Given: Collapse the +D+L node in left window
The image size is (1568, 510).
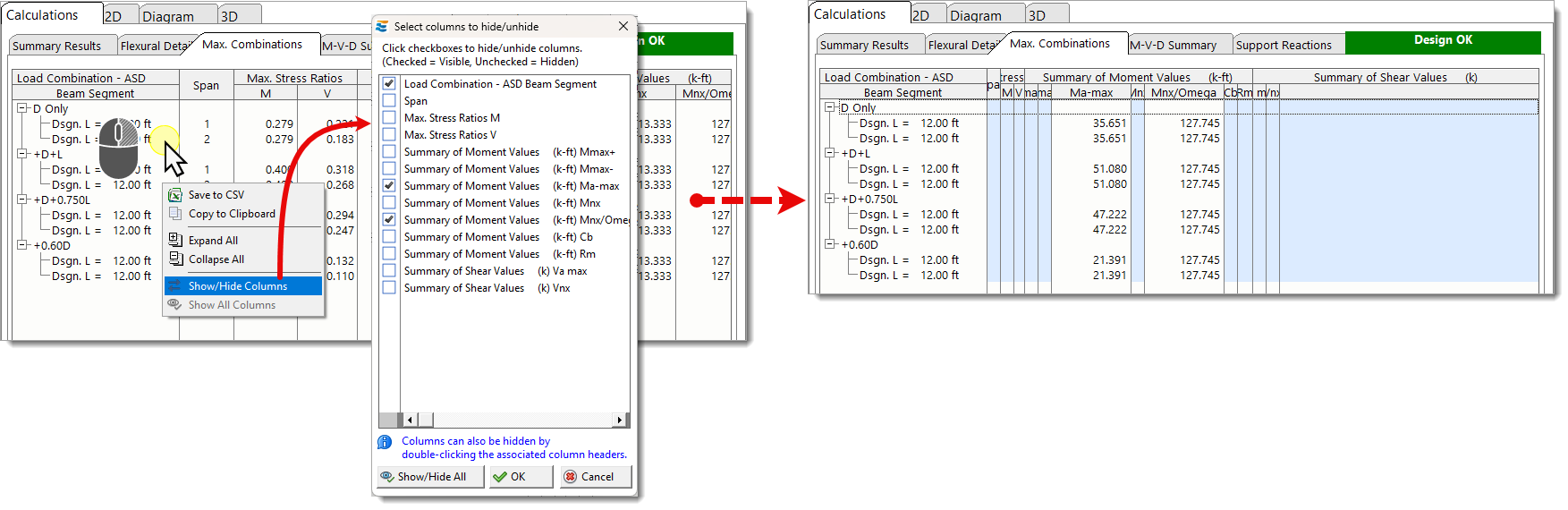Looking at the screenshot, I should (22, 154).
